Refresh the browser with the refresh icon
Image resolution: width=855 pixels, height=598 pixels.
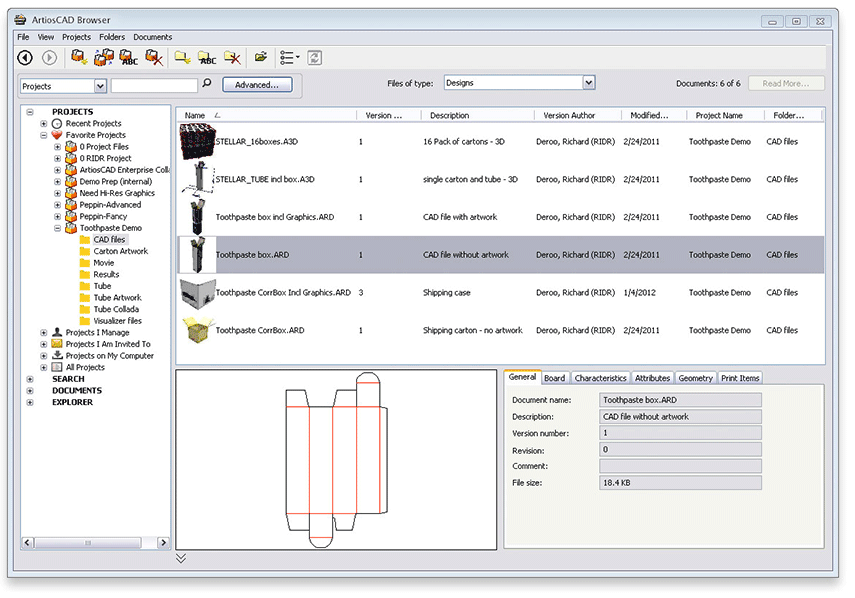click(x=315, y=57)
